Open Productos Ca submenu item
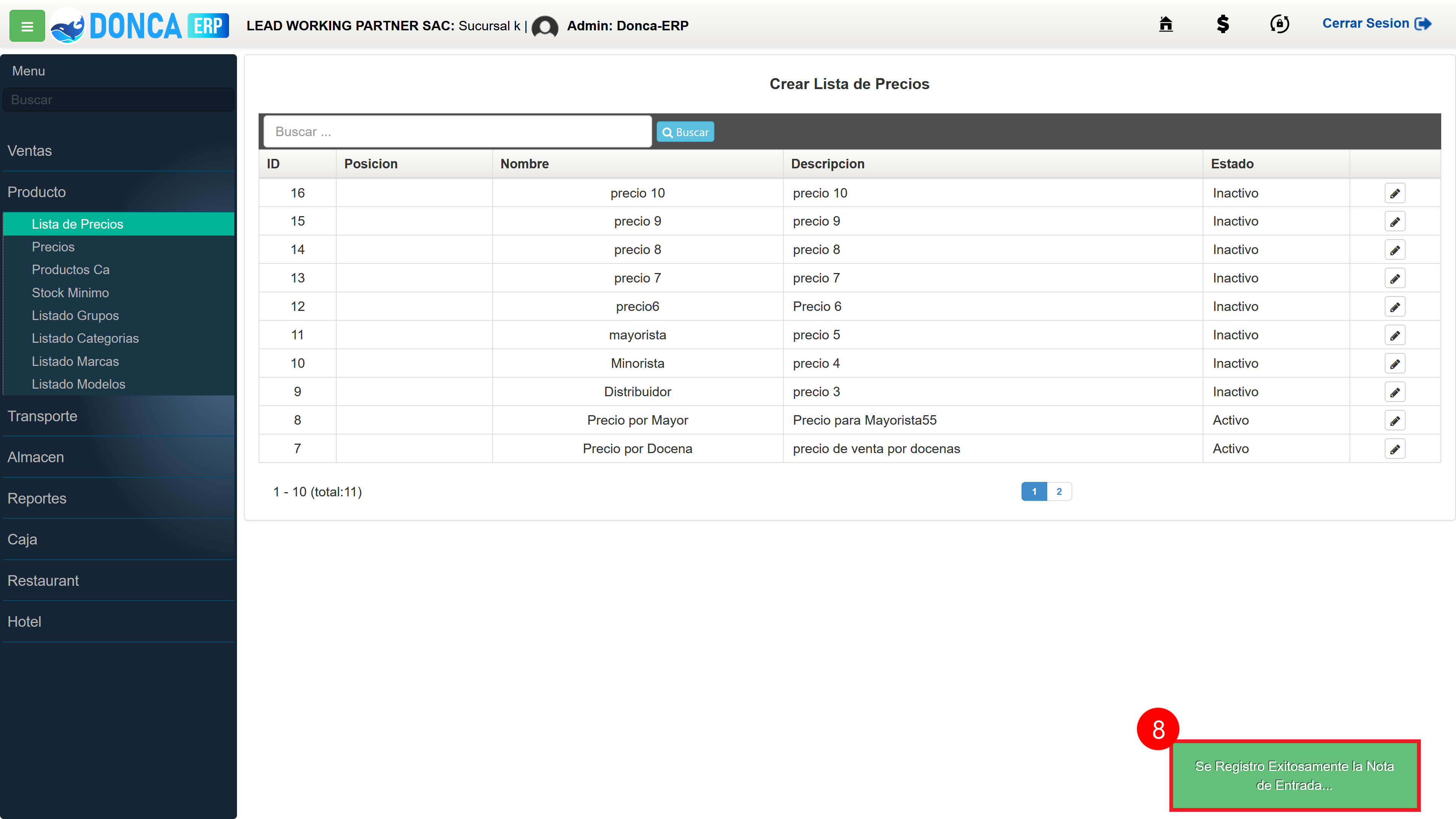This screenshot has width=1456, height=819. [x=119, y=270]
